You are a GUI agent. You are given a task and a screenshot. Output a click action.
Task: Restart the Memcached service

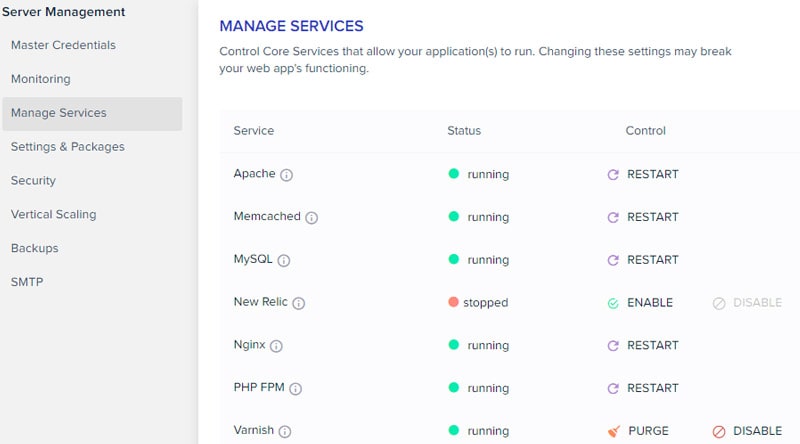[643, 217]
